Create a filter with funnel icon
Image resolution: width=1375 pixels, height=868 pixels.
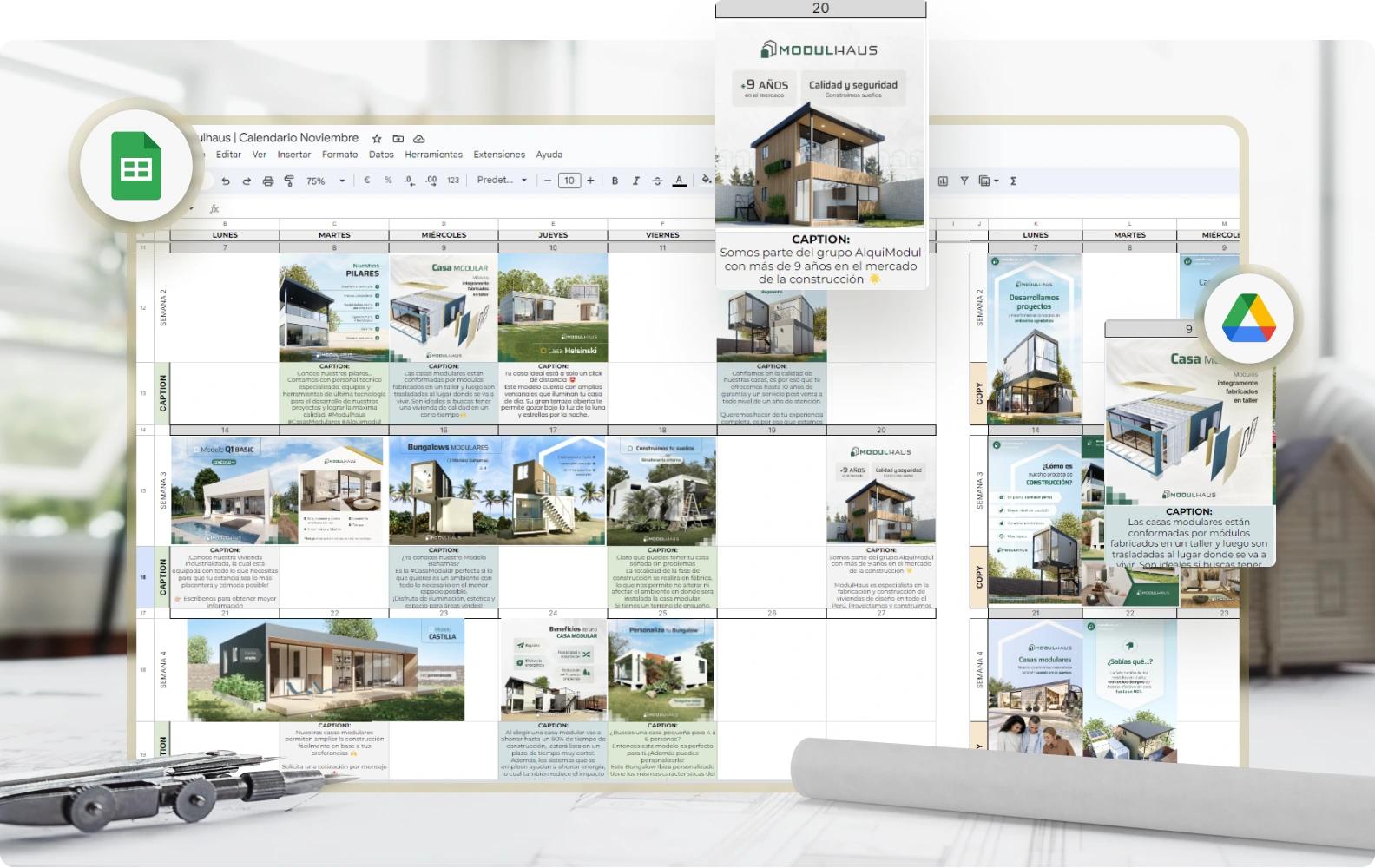[964, 181]
